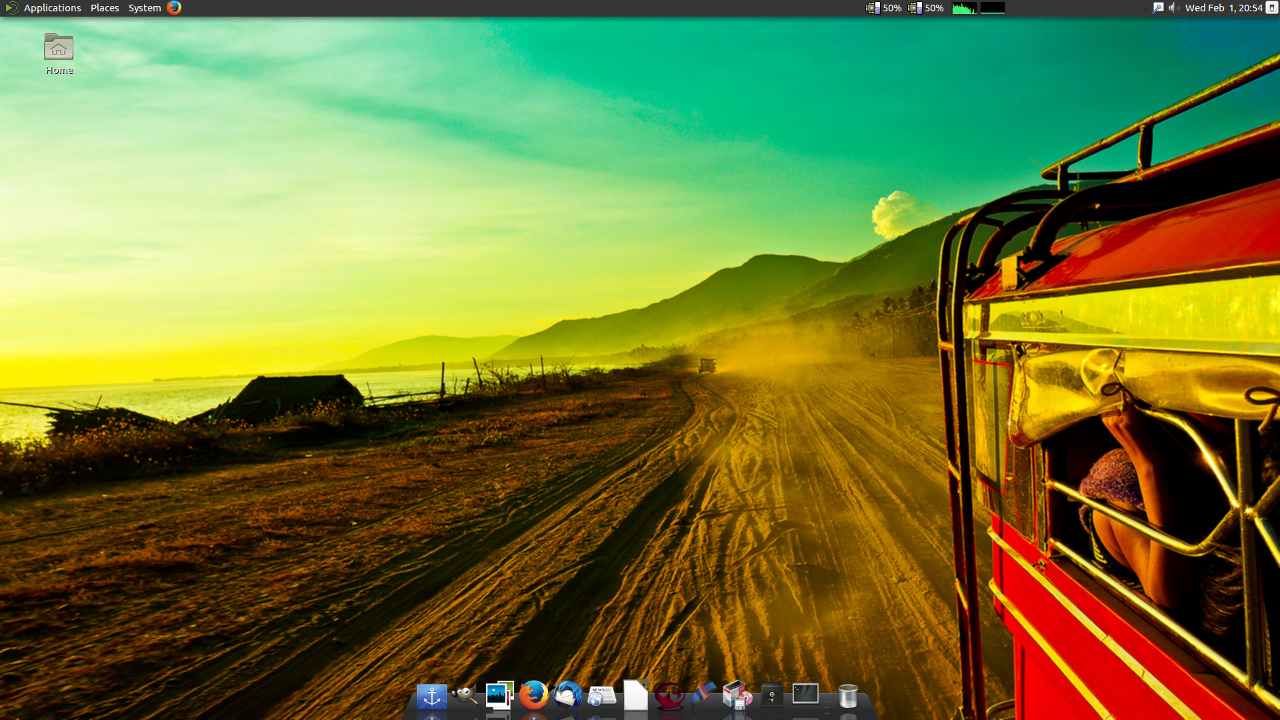
Task: Open the green system monitor graph
Action: pos(964,8)
